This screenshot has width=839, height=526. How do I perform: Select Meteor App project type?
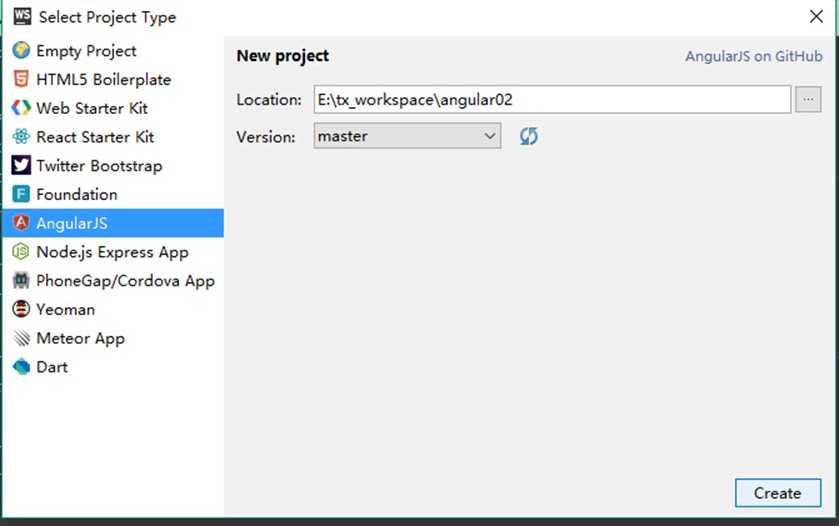[x=113, y=338]
